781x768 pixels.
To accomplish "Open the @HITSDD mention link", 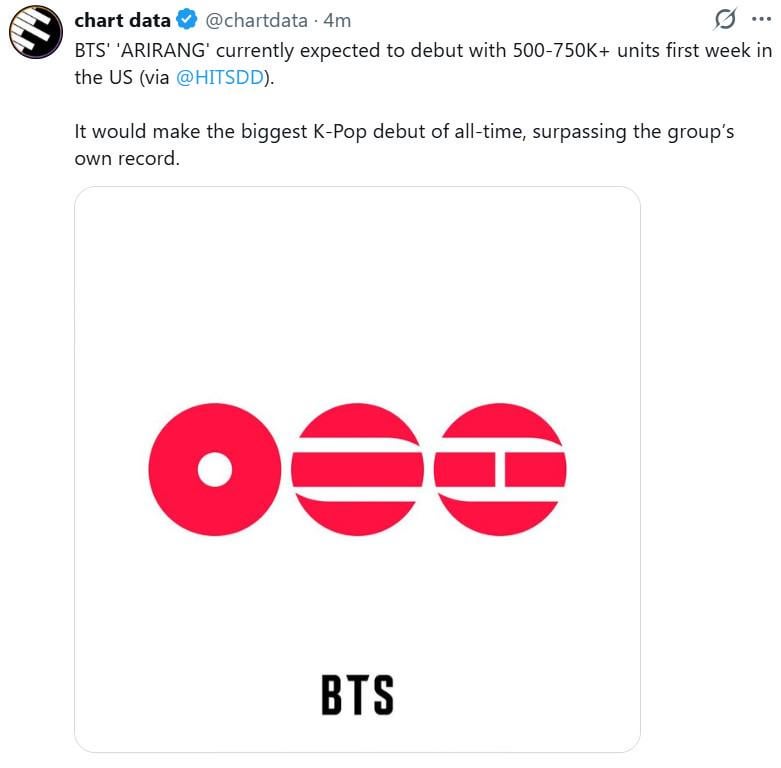I will (x=219, y=78).
